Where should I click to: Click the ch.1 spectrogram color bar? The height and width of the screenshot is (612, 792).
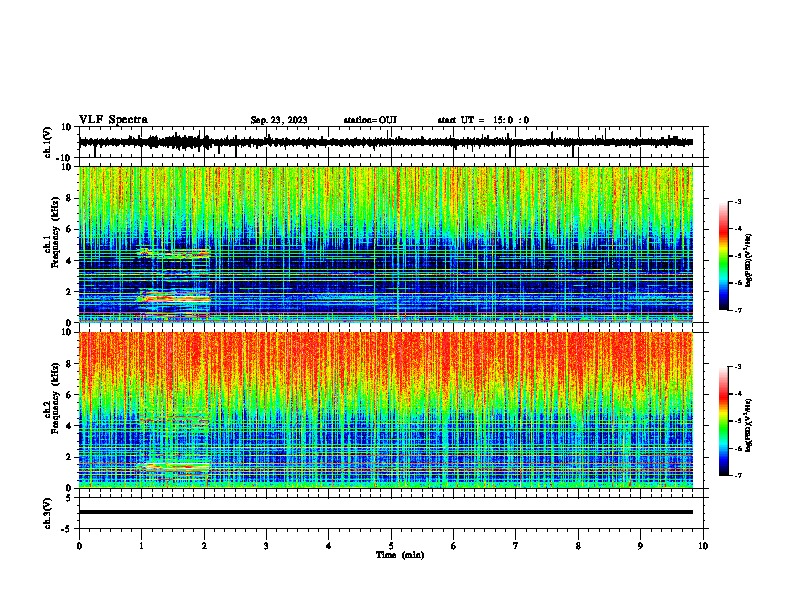[724, 256]
